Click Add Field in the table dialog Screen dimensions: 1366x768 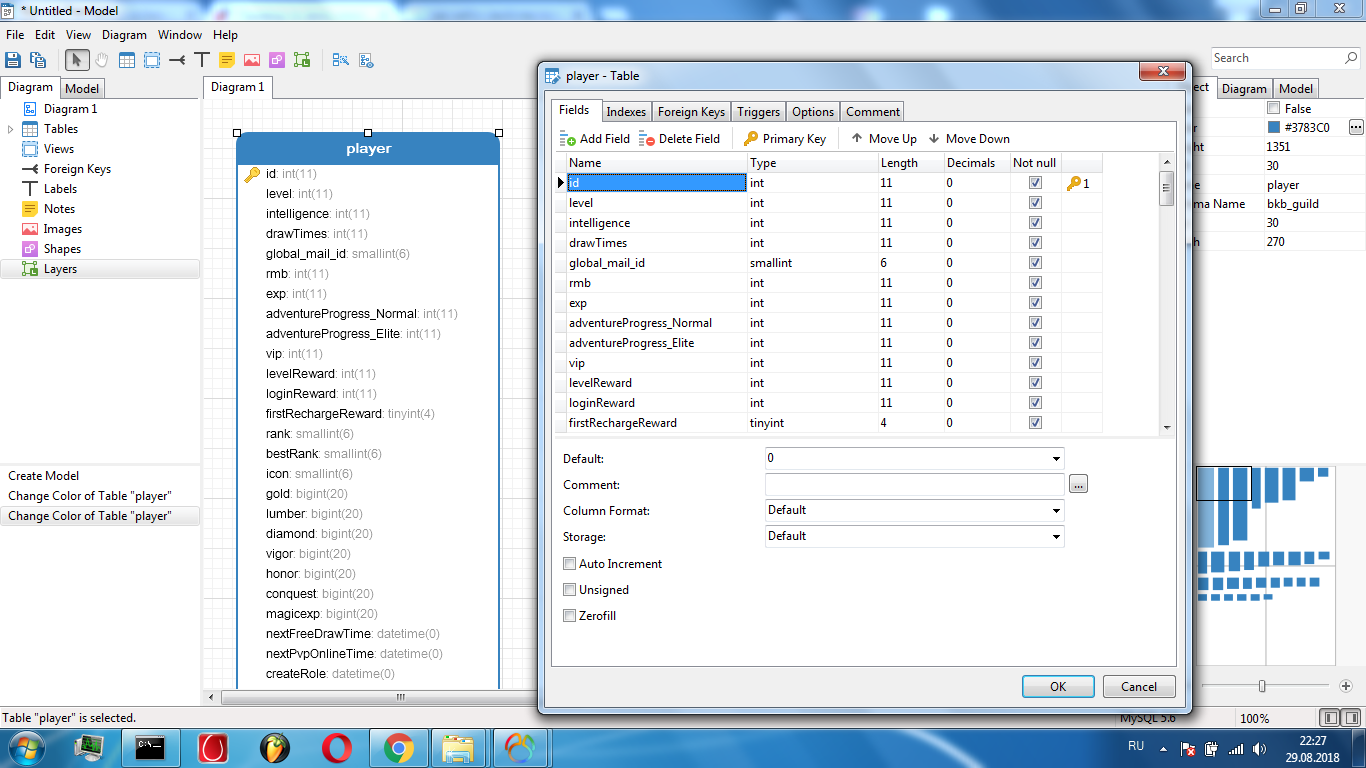pyautogui.click(x=595, y=139)
